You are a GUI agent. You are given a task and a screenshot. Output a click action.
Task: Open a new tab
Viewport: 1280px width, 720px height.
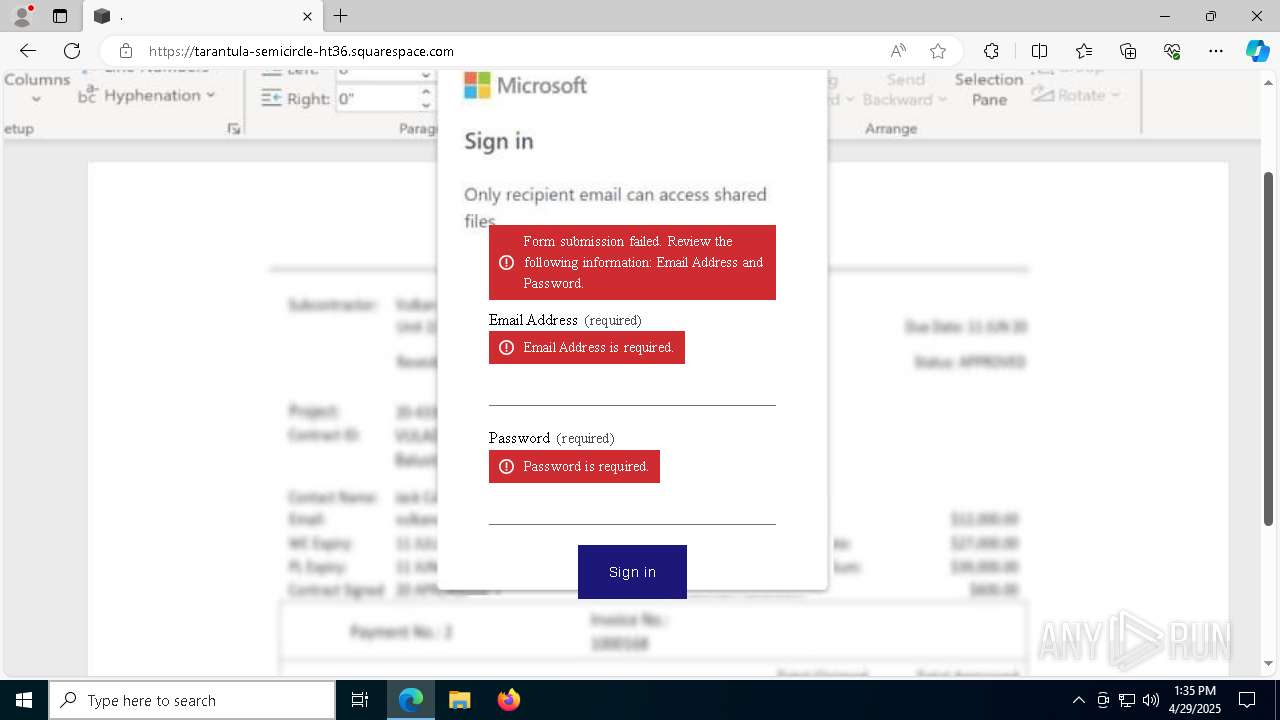click(x=341, y=16)
